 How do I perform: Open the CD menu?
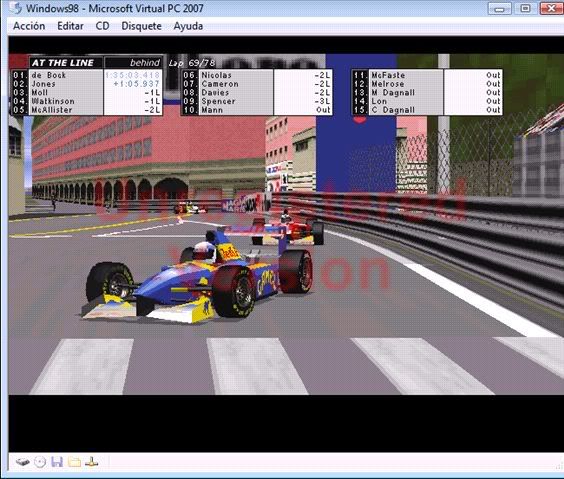point(103,26)
